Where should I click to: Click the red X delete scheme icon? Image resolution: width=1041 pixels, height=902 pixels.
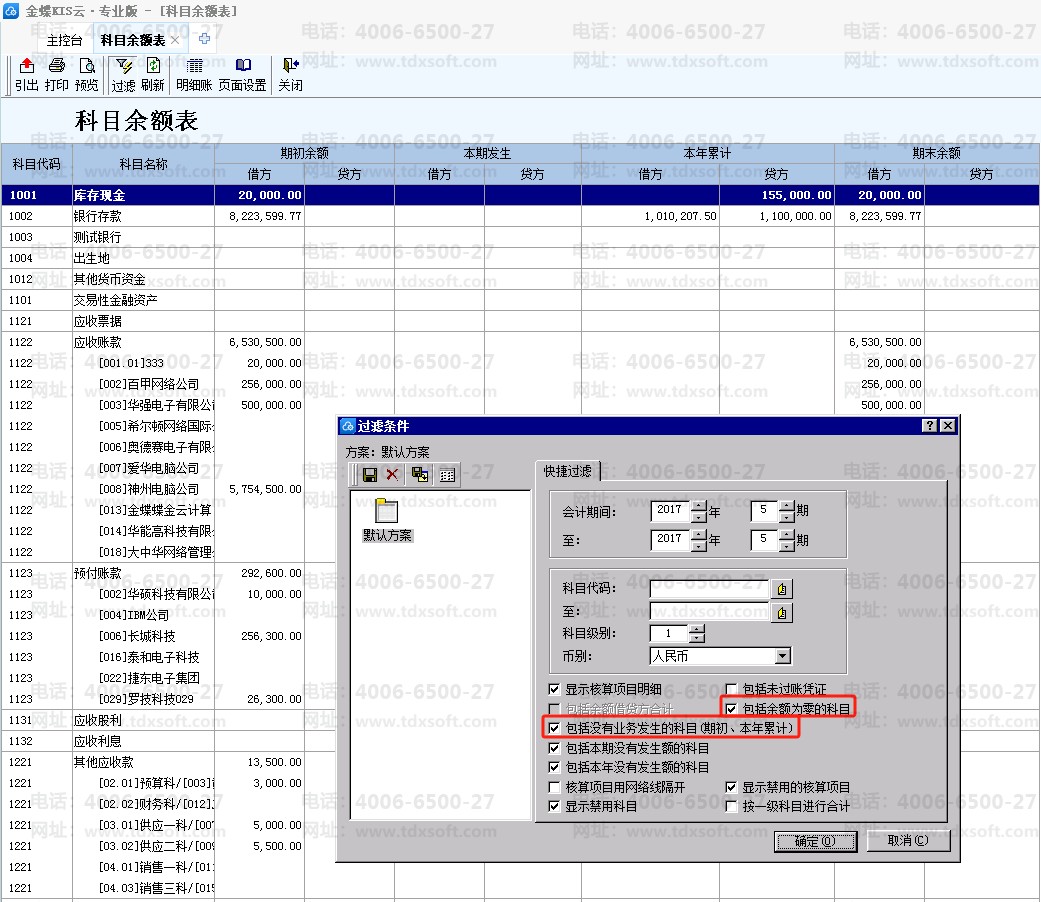point(392,475)
